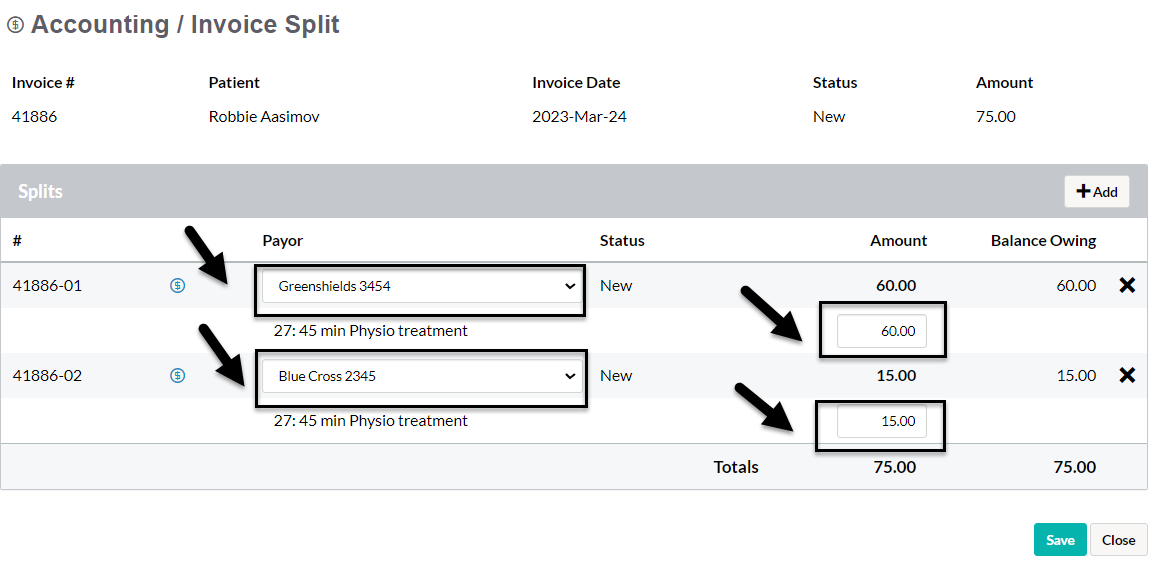Viewport: 1152px width, 562px height.
Task: Open the Blue Cross 2345 payor dropdown
Action: [x=421, y=376]
